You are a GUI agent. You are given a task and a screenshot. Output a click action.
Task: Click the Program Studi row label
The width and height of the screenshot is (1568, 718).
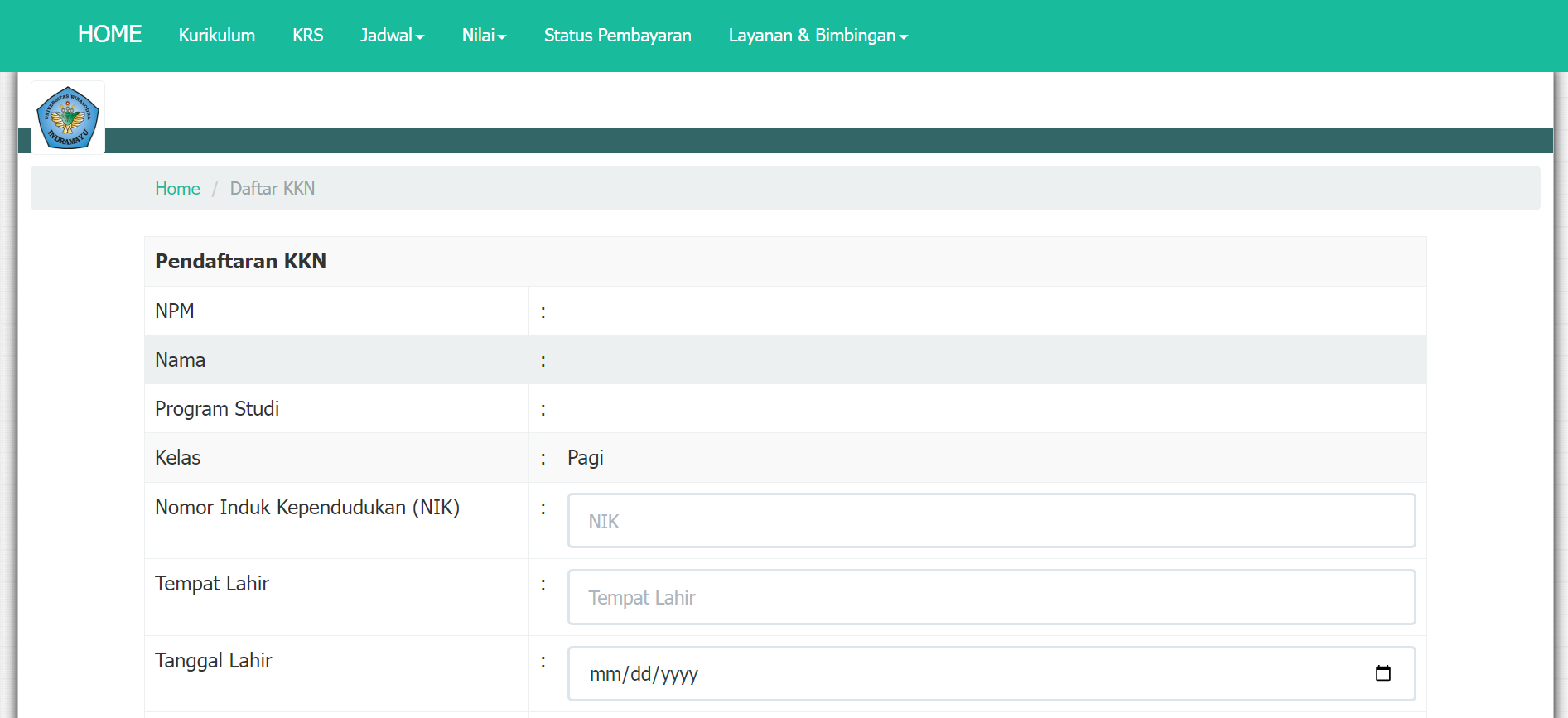click(217, 409)
